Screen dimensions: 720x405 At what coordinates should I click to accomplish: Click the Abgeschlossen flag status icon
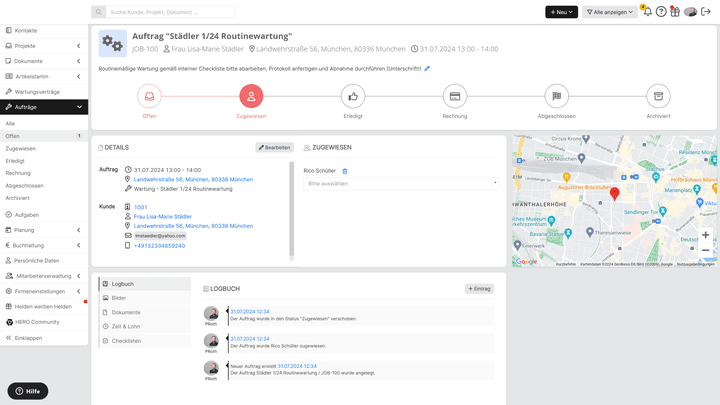point(556,96)
